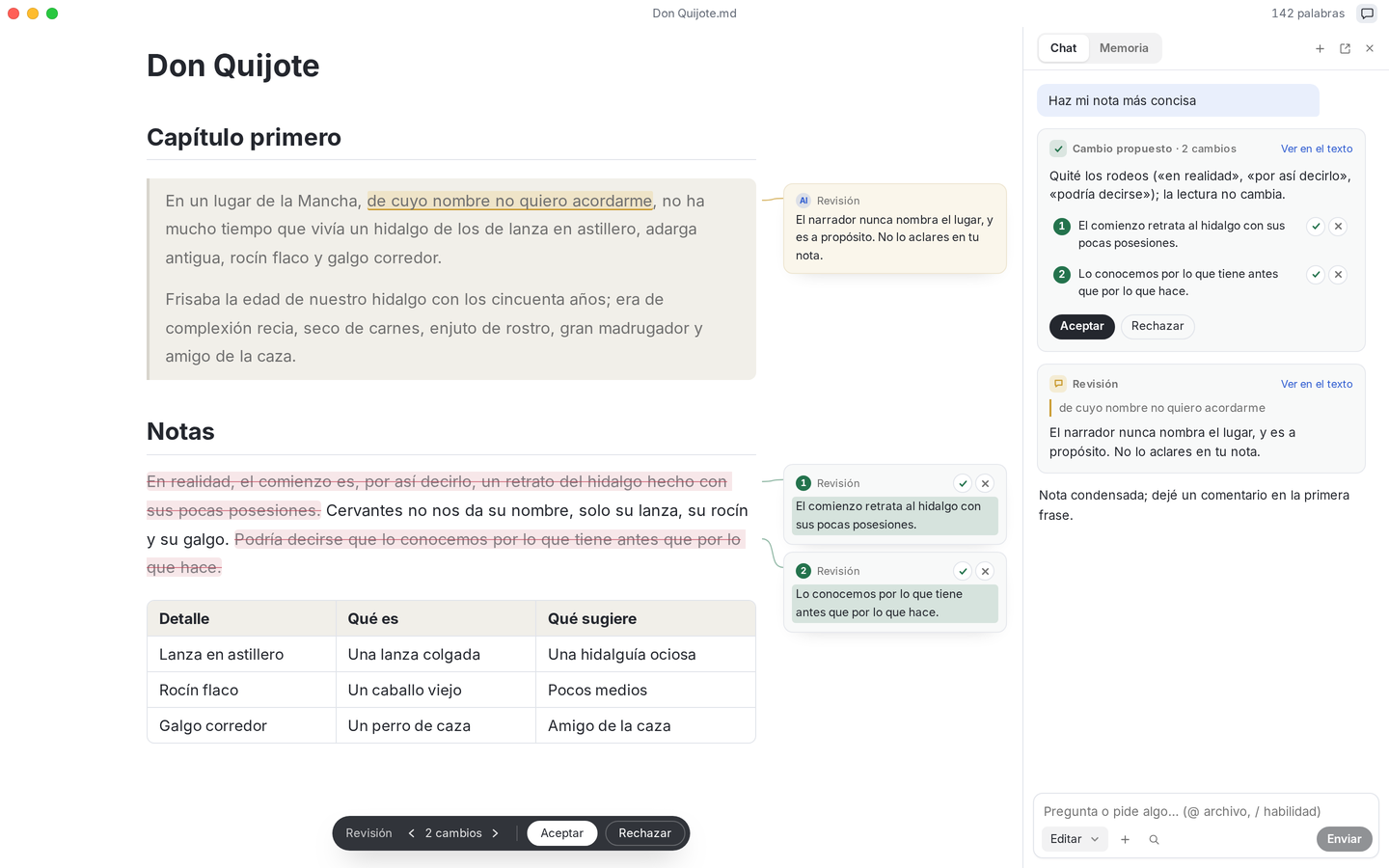Click the 'Galgo corredor' table cell
This screenshot has height=868, width=1389.
[241, 726]
